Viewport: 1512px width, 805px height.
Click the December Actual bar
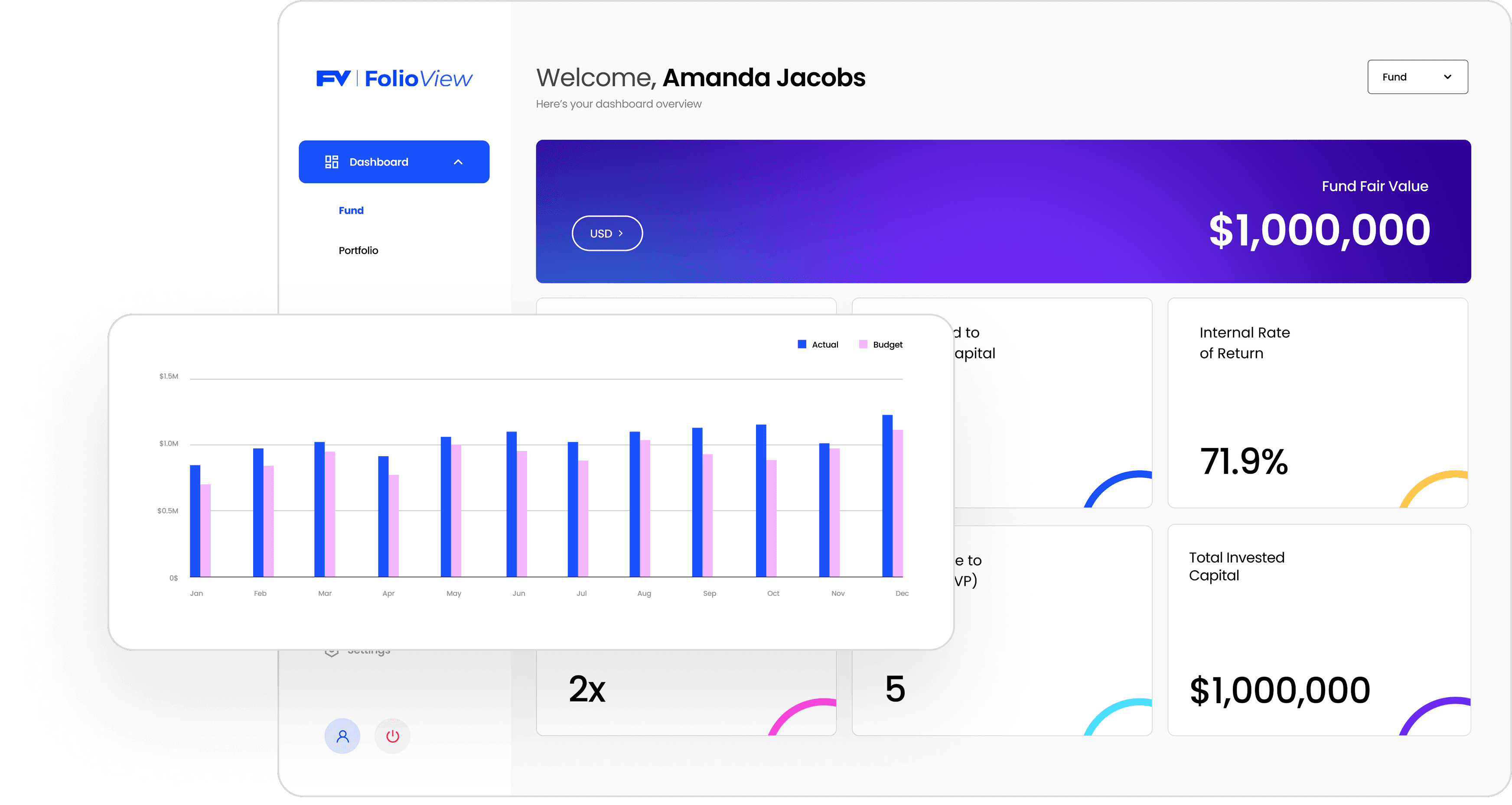pyautogui.click(x=887, y=496)
